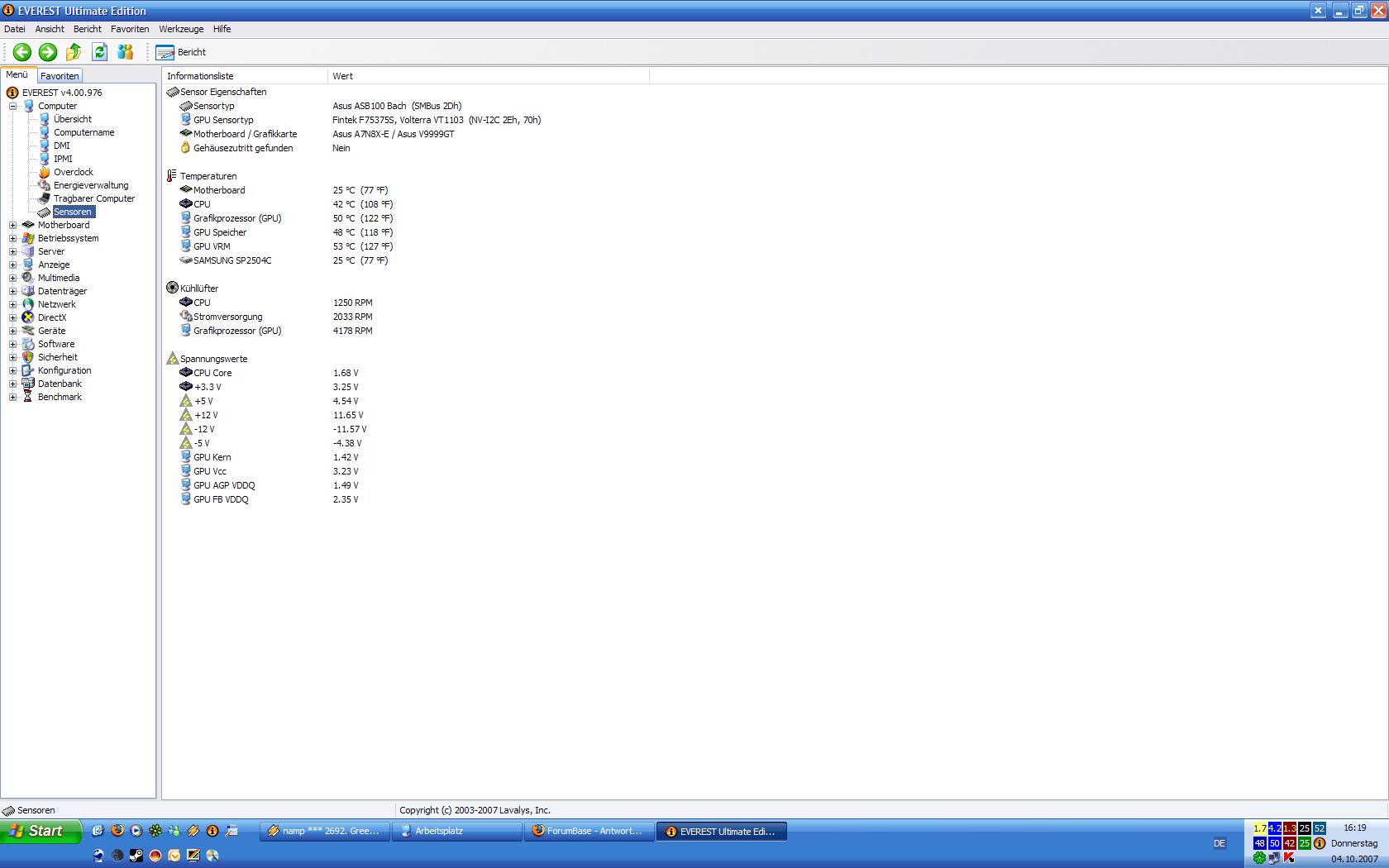Launch Windows Media Player from quick launch
This screenshot has height=868, width=1389.
click(136, 831)
